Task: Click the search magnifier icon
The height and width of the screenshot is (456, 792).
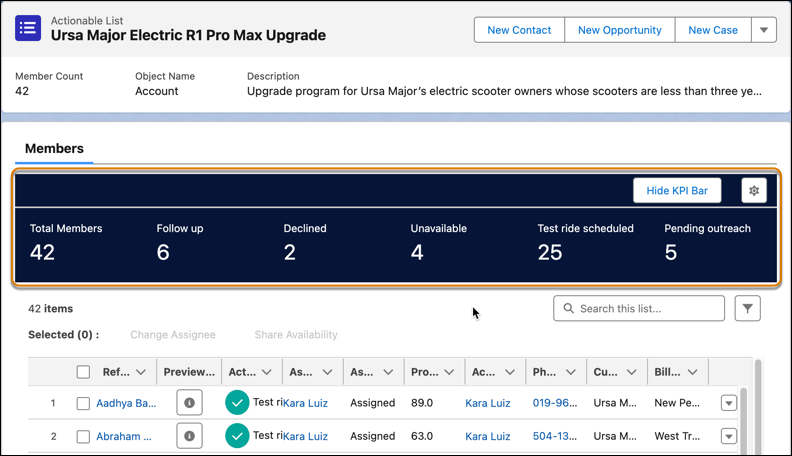Action: pos(568,308)
